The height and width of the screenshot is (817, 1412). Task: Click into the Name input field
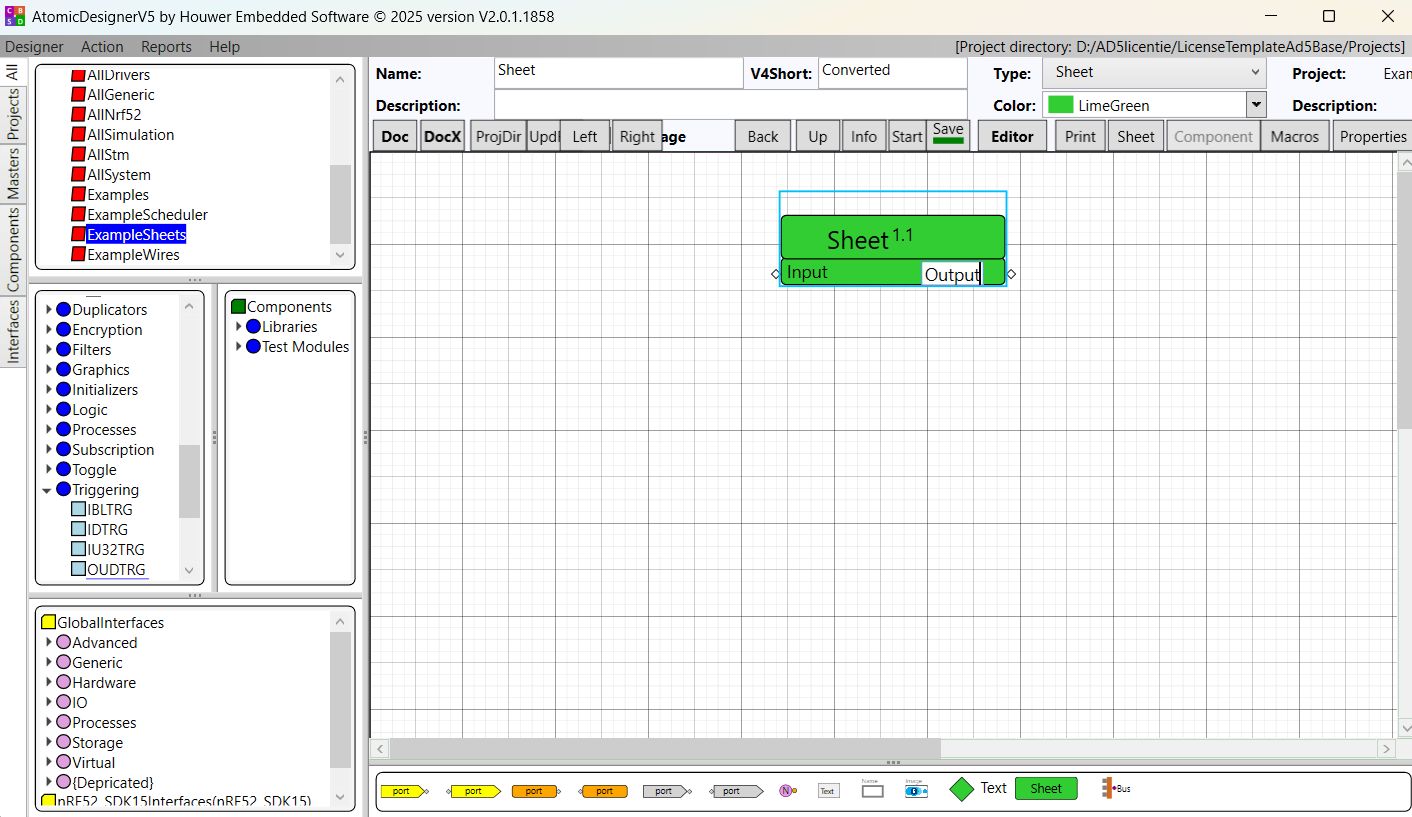pos(618,72)
